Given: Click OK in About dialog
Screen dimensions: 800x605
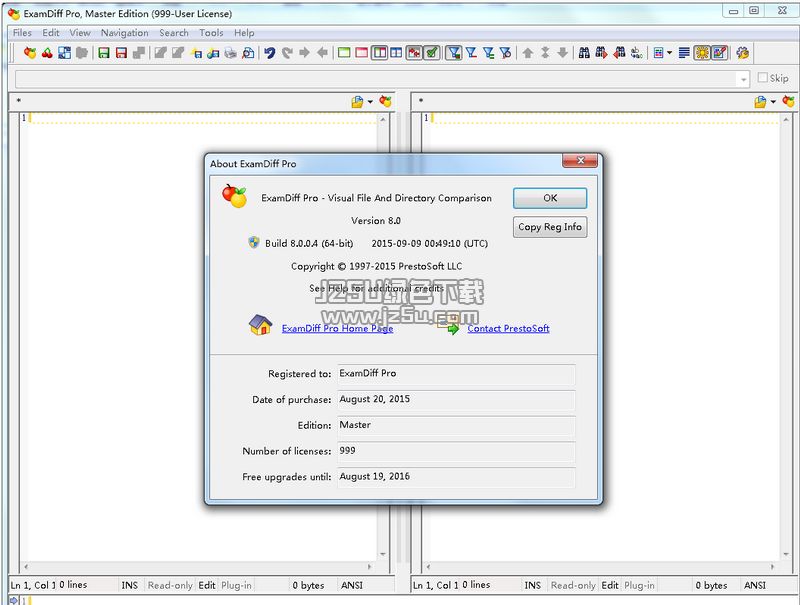Looking at the screenshot, I should (x=550, y=198).
